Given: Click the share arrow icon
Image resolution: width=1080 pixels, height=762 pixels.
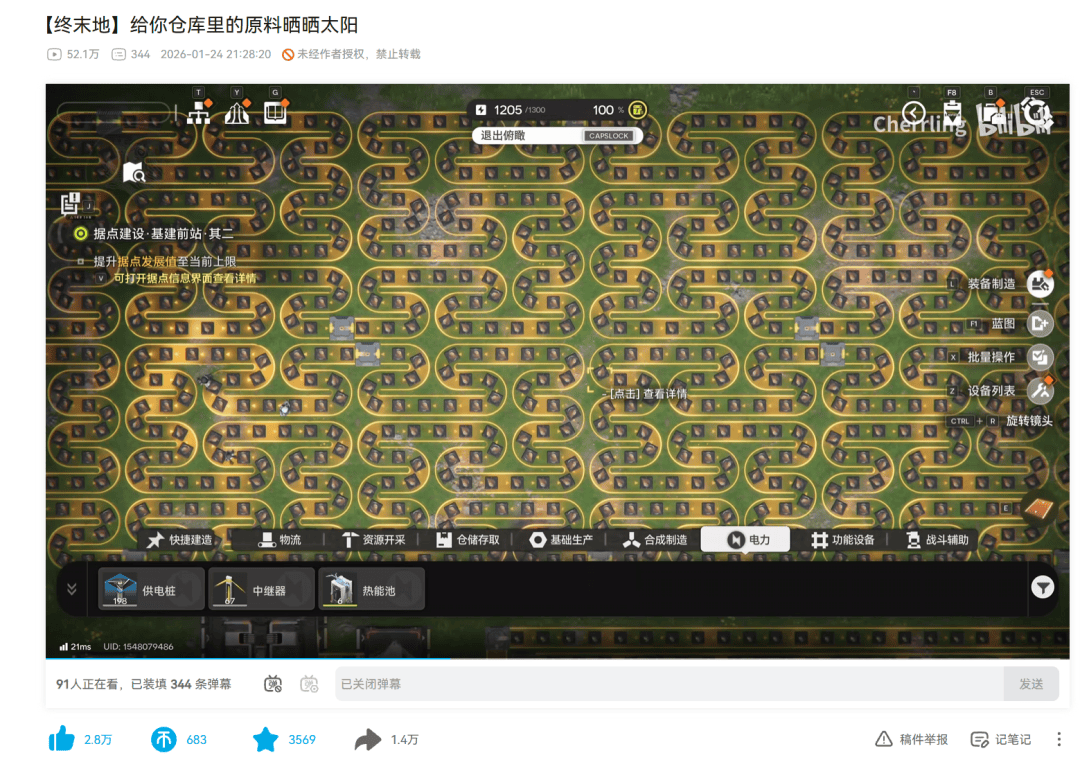Looking at the screenshot, I should coord(368,739).
